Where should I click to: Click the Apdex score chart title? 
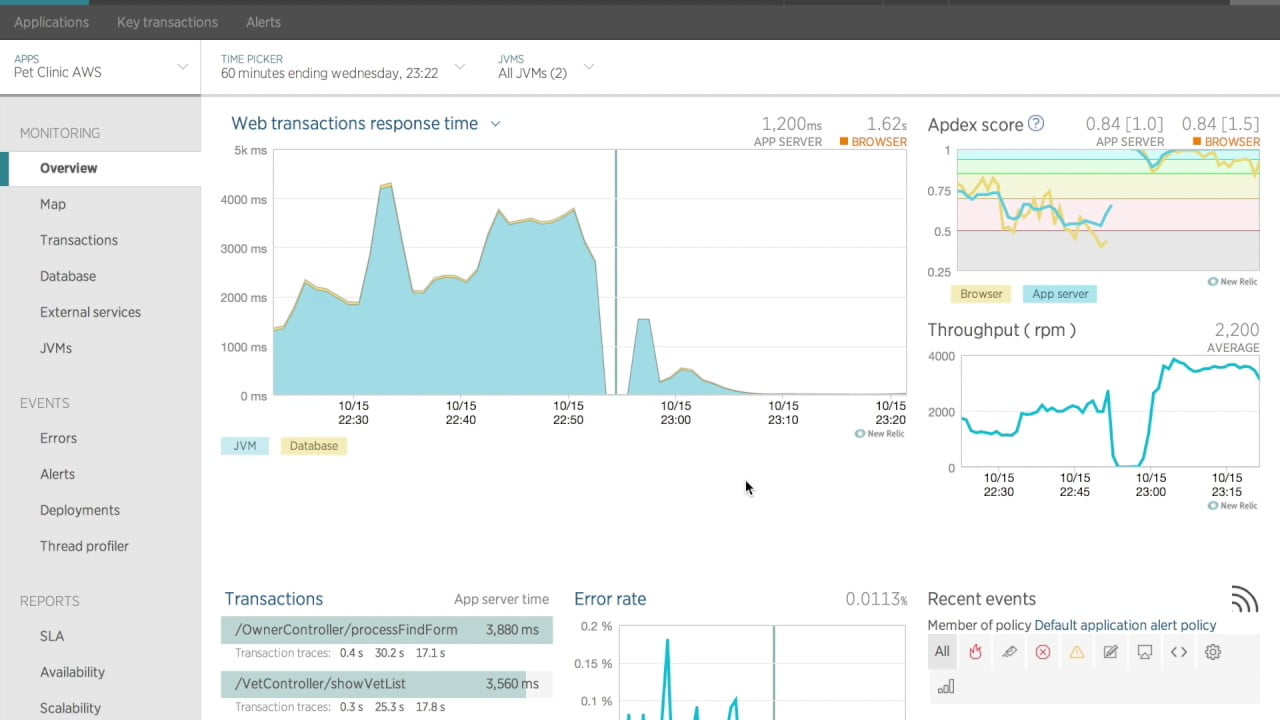point(975,125)
